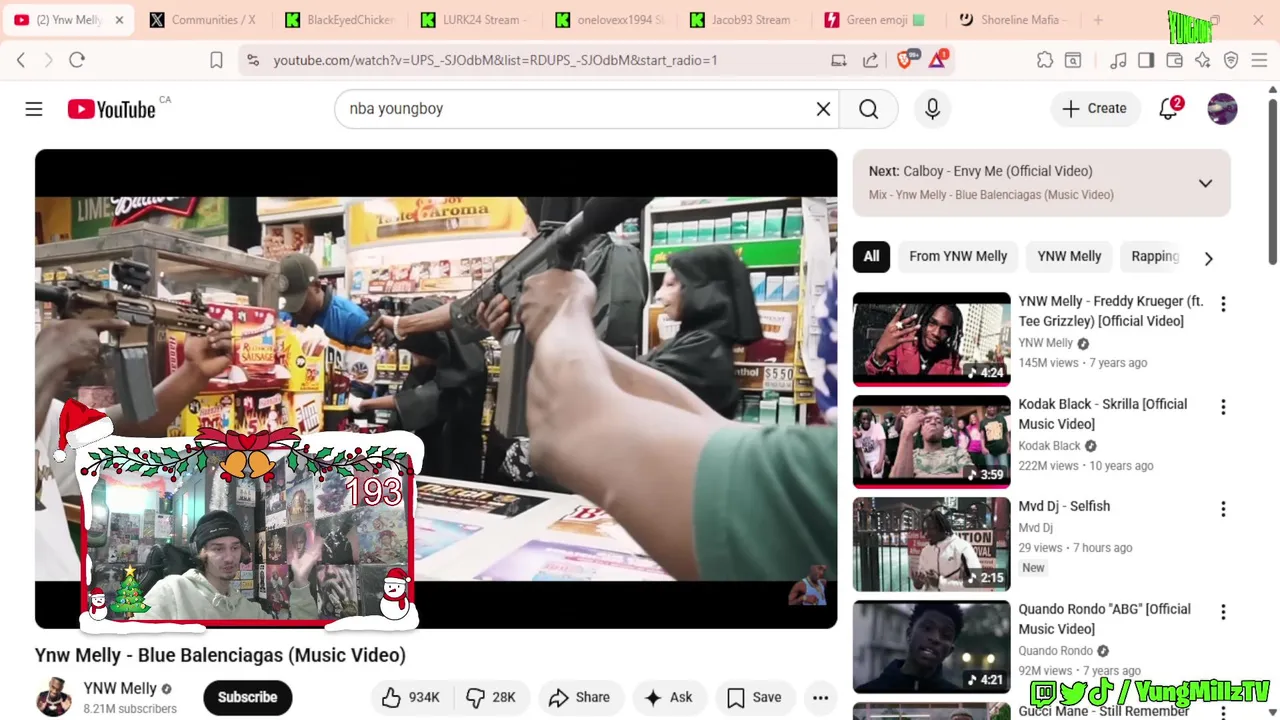Open more actions menu below video
The width and height of the screenshot is (1280, 720).
(x=820, y=697)
